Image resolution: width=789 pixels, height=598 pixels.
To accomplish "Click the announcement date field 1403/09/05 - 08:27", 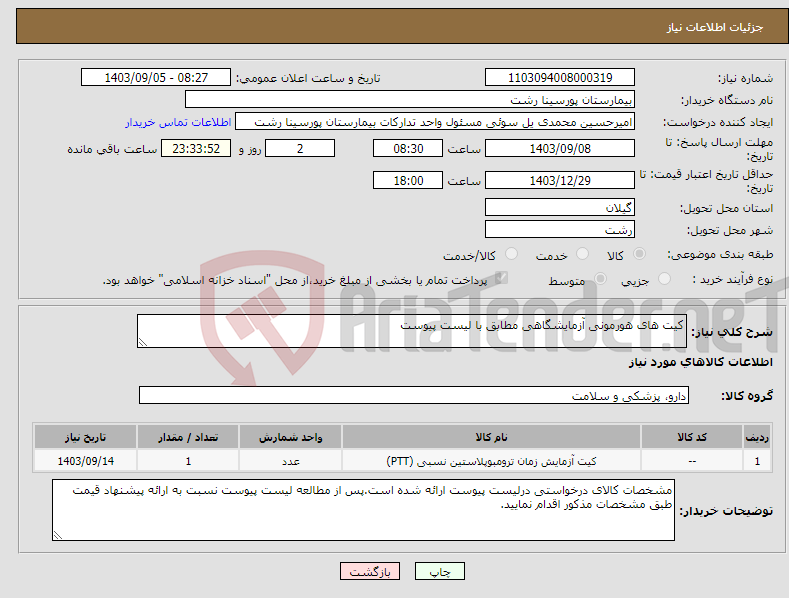I will tap(156, 78).
